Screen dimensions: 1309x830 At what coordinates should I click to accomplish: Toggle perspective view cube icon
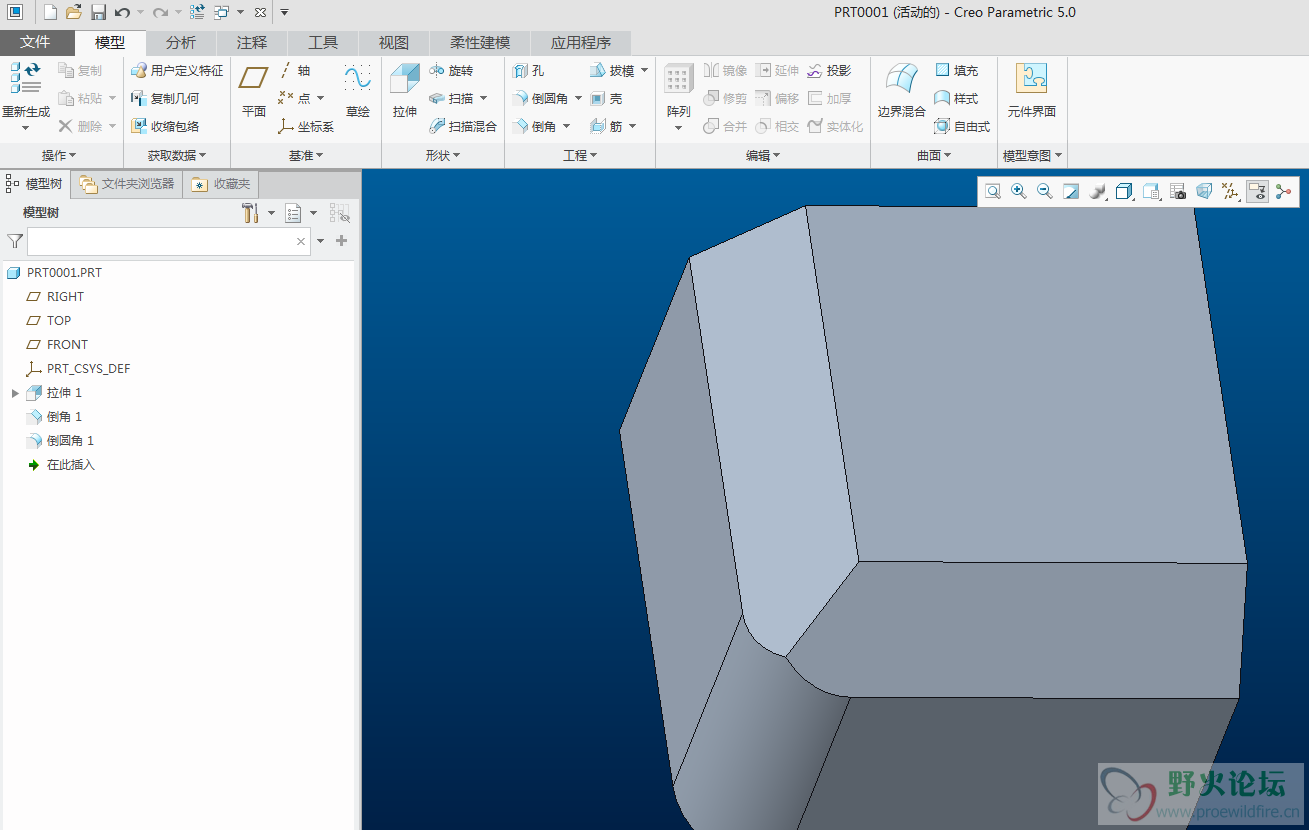tap(1204, 191)
